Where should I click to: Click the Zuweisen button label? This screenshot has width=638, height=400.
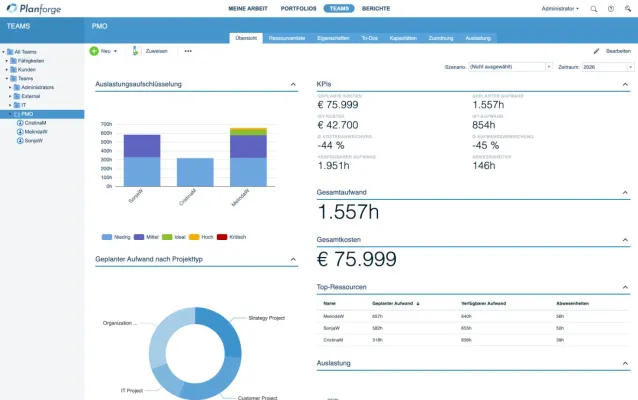pyautogui.click(x=157, y=51)
